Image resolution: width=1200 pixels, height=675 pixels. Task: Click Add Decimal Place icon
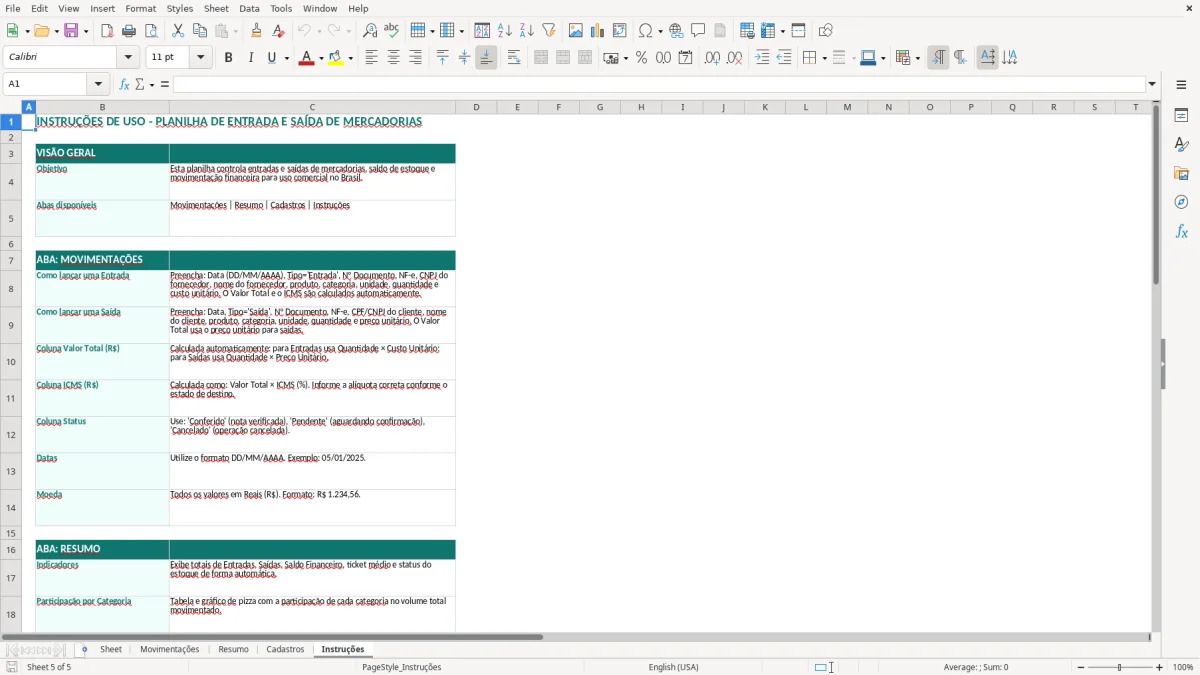coord(713,58)
